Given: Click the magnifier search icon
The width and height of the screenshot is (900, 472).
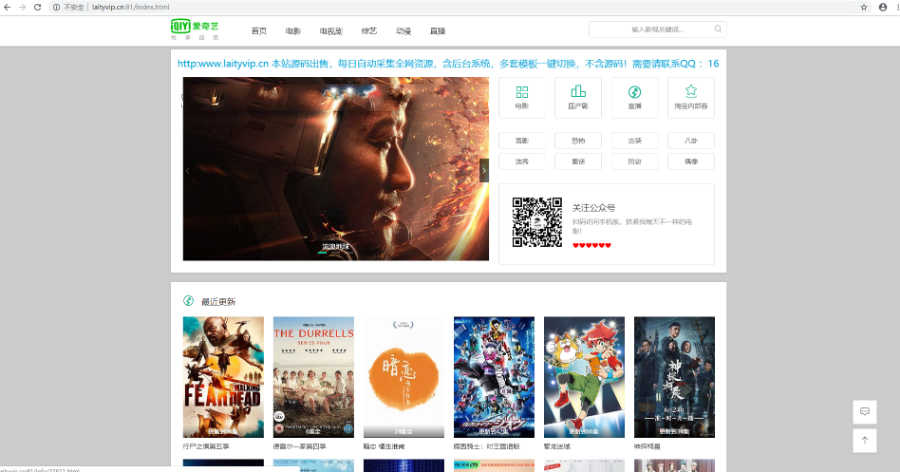Looking at the screenshot, I should point(718,29).
